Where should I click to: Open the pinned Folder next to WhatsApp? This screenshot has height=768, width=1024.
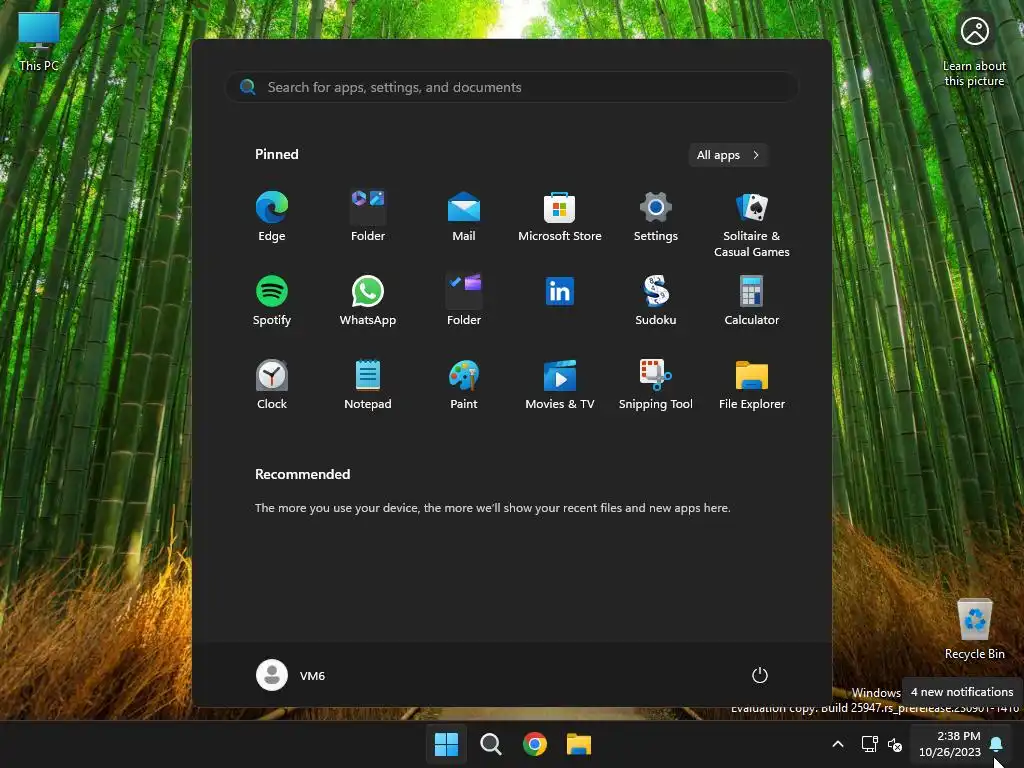(x=464, y=300)
